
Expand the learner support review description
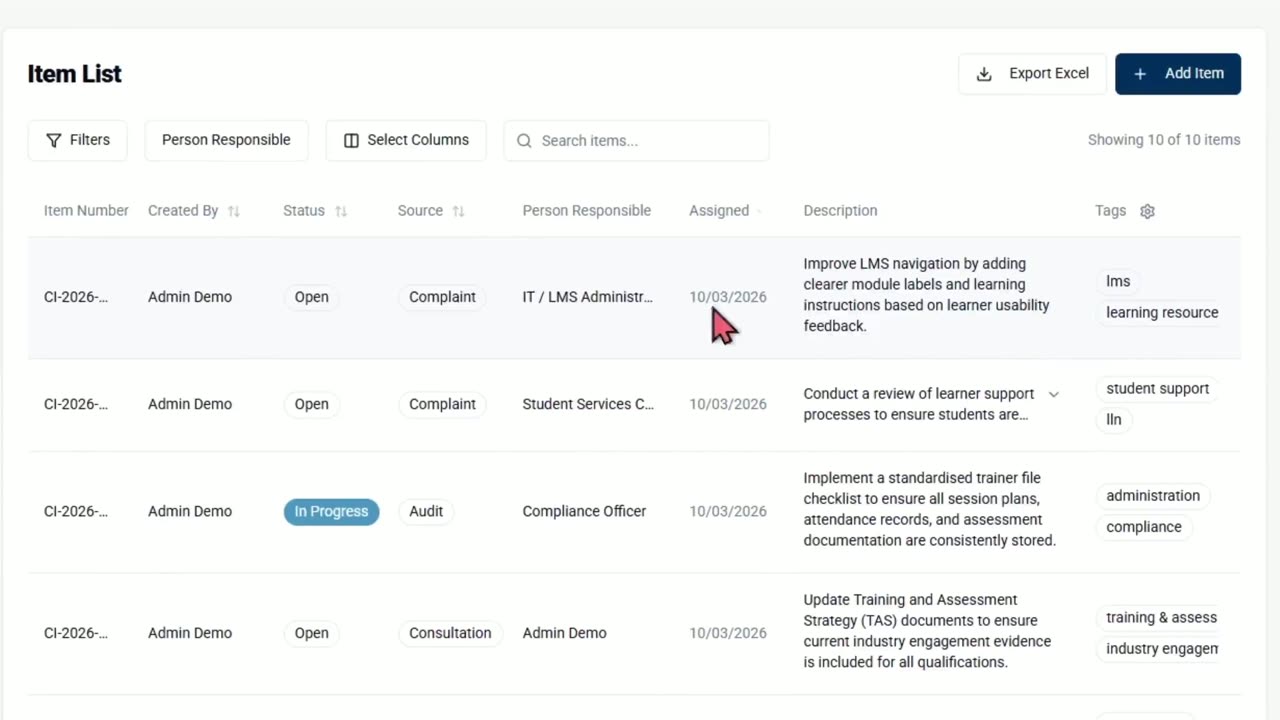pos(1053,394)
